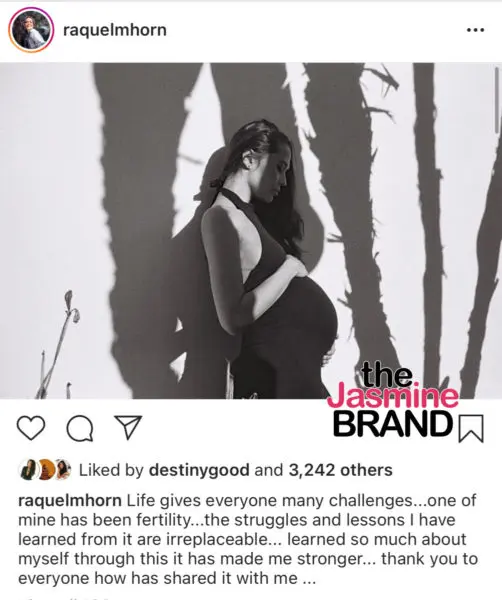View the list of 3,242 others who liked
The width and height of the screenshot is (502, 600).
pyautogui.click(x=341, y=470)
